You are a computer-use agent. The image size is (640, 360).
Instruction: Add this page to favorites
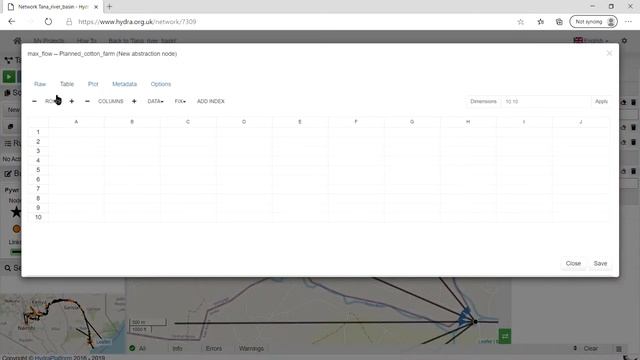(520, 22)
